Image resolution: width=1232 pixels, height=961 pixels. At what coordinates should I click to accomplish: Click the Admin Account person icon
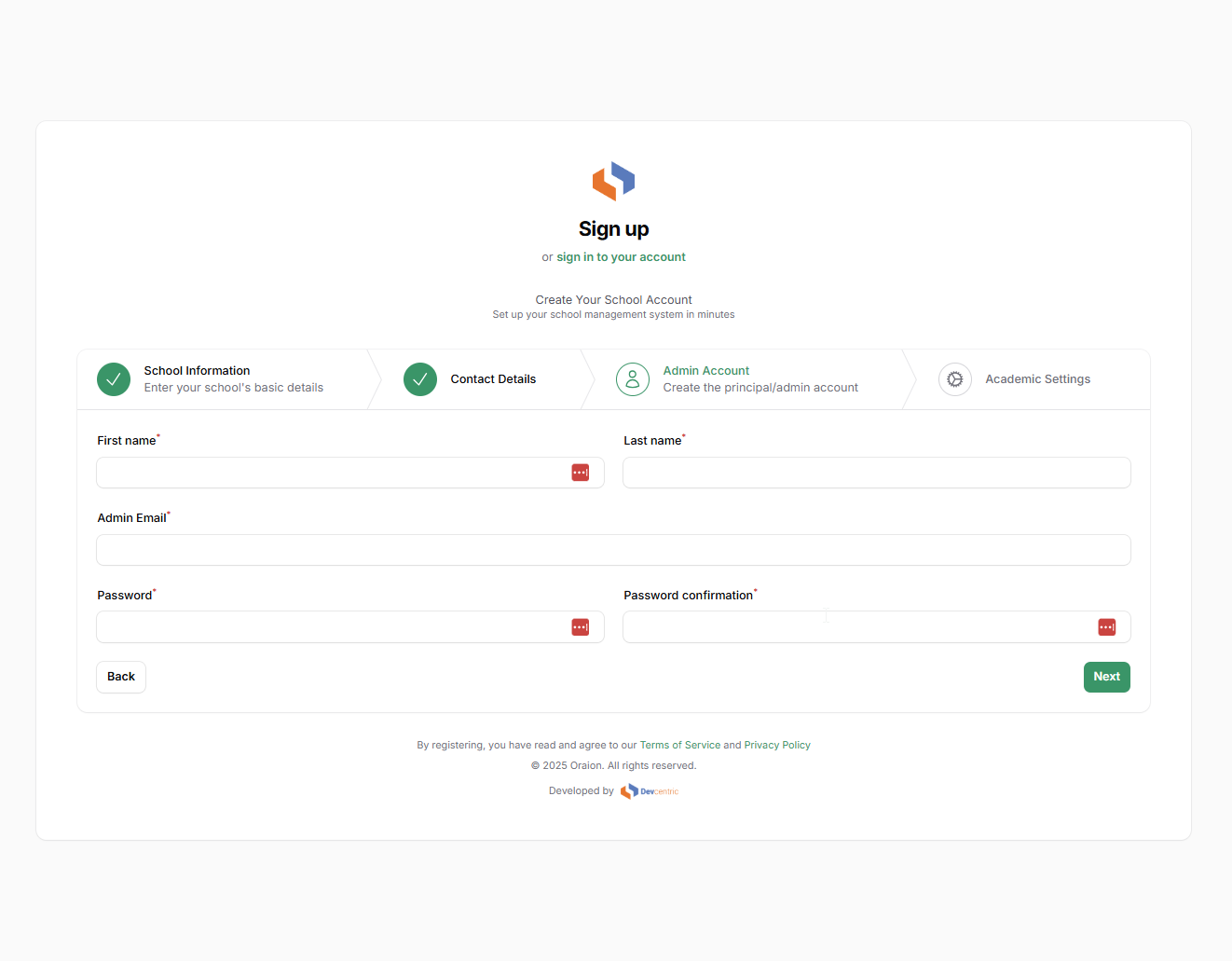coord(633,379)
